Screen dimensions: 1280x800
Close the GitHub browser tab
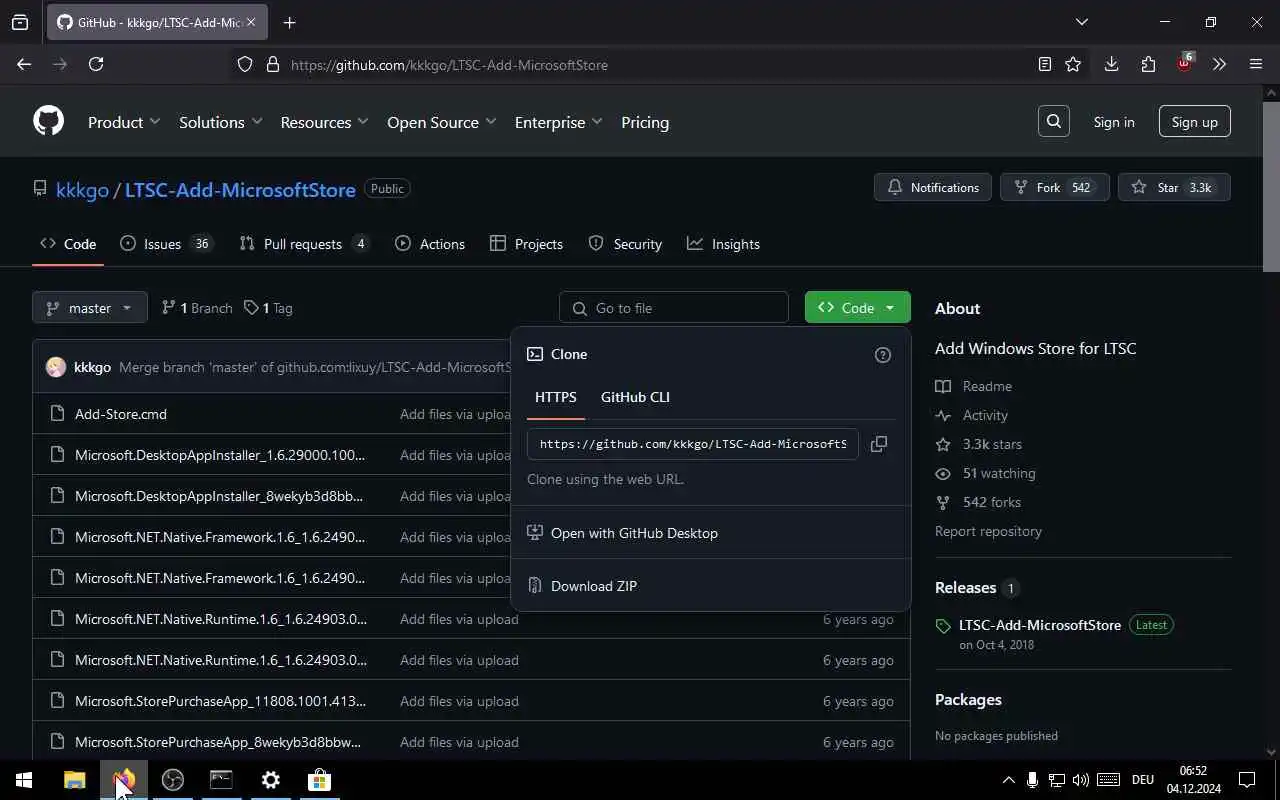[250, 22]
